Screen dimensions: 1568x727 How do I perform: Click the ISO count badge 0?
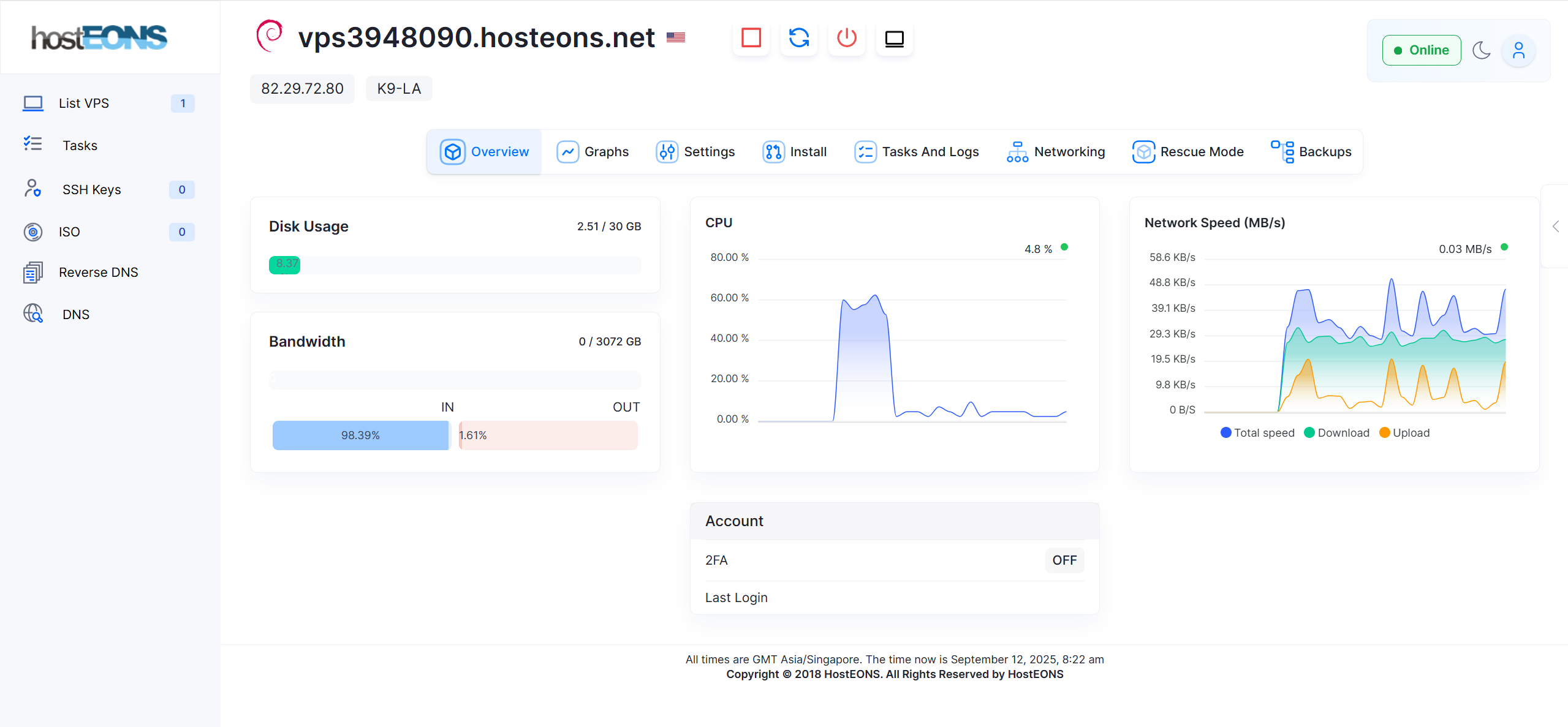pos(182,232)
